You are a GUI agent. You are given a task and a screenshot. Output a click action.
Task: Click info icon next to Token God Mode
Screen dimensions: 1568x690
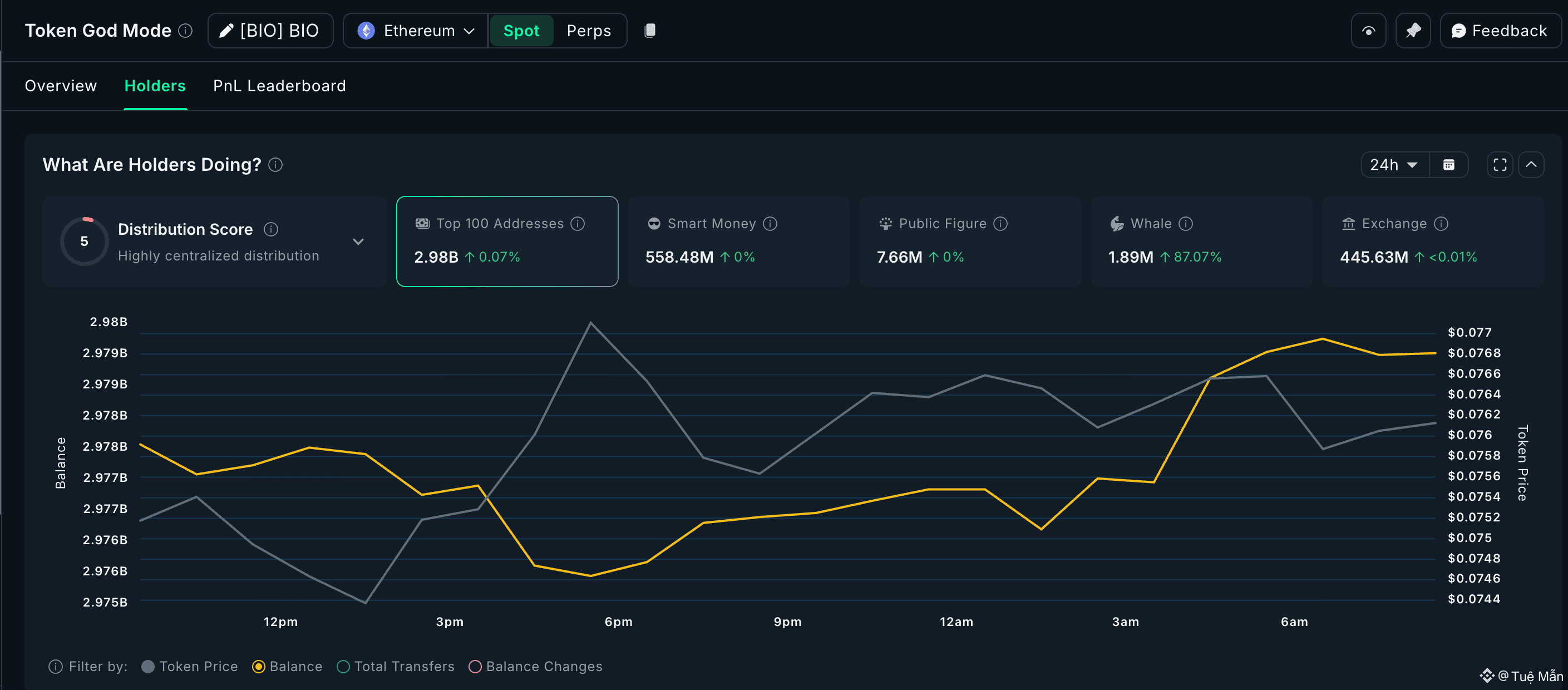click(x=186, y=31)
